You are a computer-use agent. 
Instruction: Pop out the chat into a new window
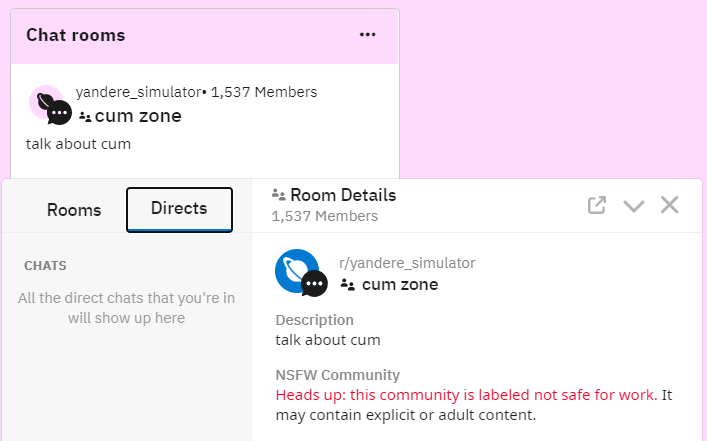(x=597, y=205)
